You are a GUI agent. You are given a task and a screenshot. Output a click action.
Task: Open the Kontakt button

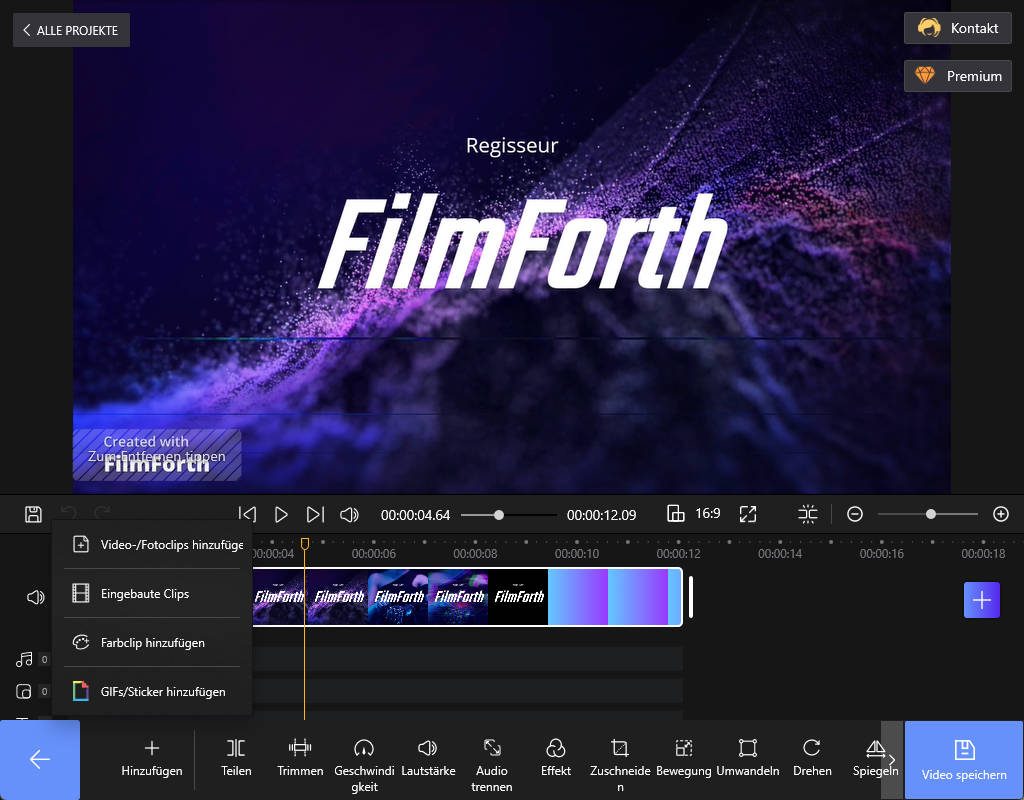pyautogui.click(x=957, y=28)
